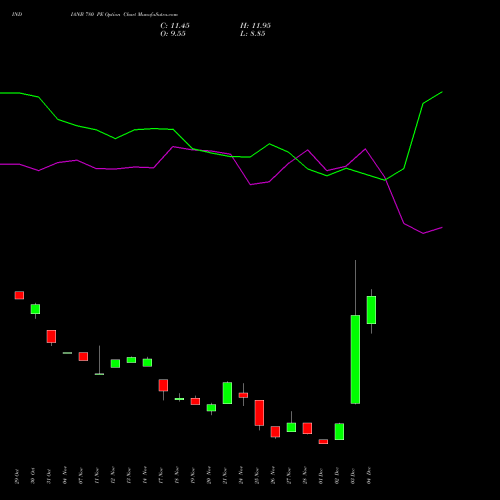
Task: Select the 21 Nov date label
Action: coord(225,476)
